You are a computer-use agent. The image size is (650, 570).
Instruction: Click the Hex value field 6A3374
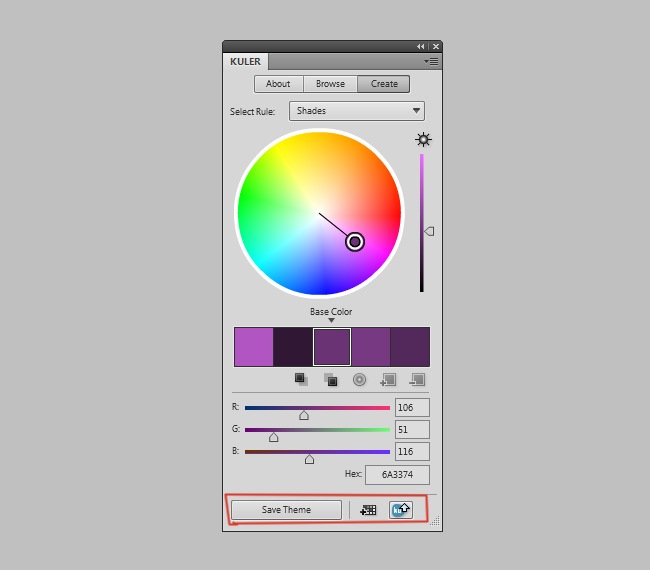click(397, 475)
